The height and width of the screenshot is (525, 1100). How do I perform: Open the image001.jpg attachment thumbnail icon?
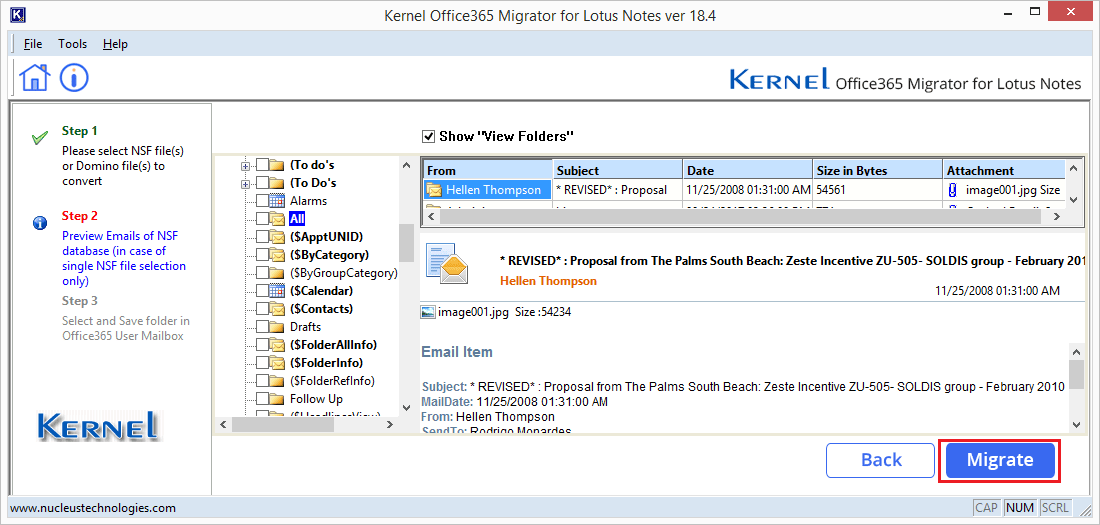[x=428, y=312]
